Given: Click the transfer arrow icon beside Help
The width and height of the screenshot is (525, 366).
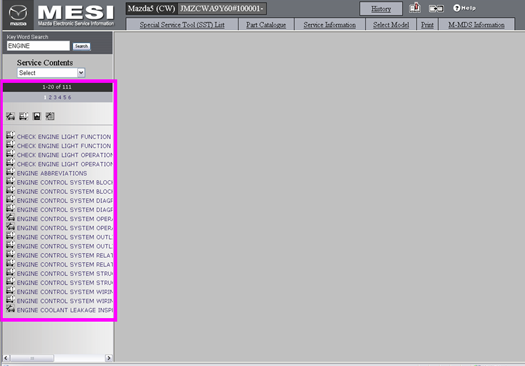Looking at the screenshot, I should pyautogui.click(x=436, y=8).
